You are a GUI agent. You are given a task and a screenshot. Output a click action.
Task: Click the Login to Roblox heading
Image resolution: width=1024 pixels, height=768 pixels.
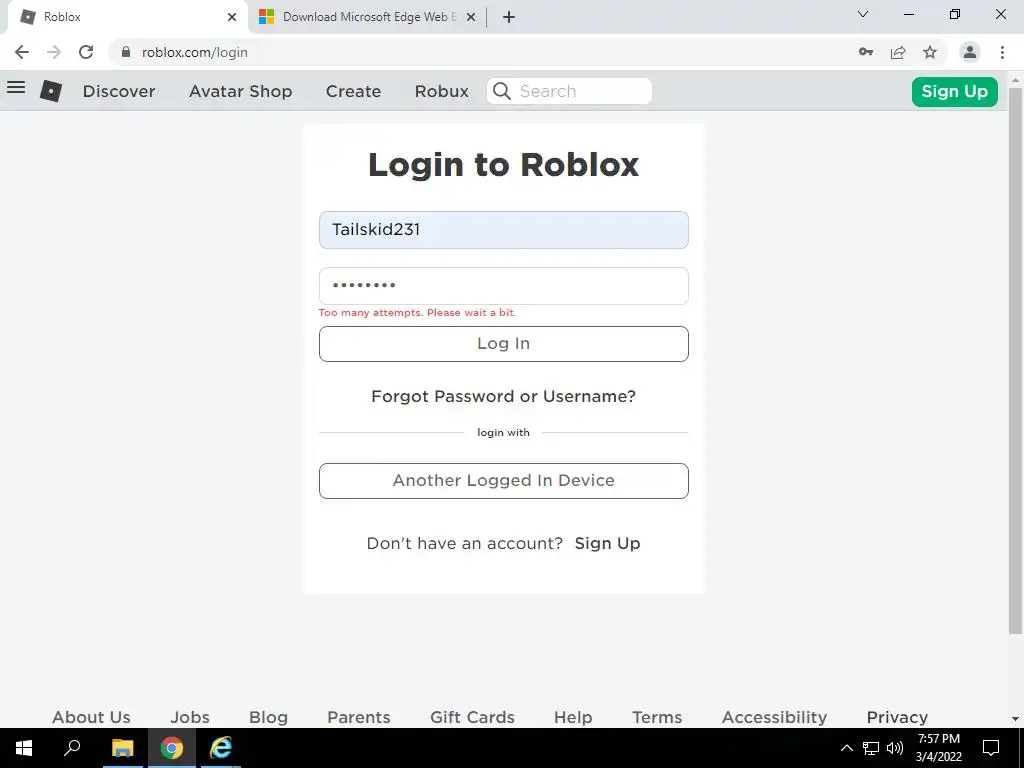tap(504, 165)
